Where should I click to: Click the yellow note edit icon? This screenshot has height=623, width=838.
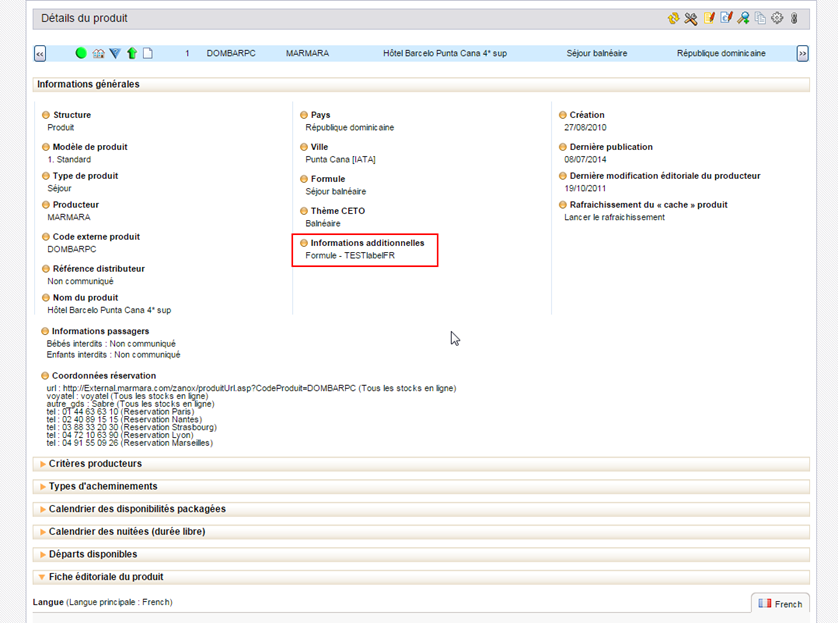709,19
